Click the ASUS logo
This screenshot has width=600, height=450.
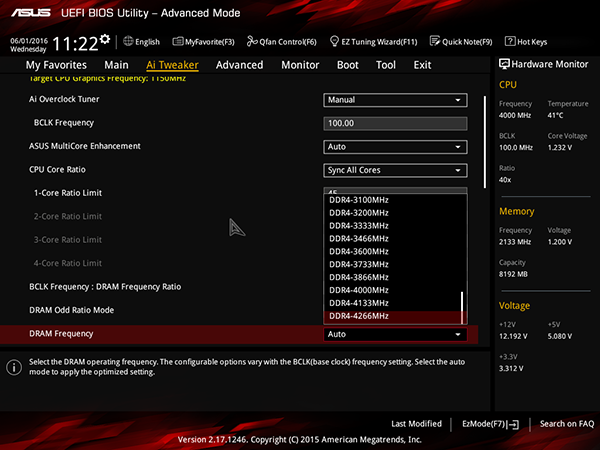click(31, 13)
